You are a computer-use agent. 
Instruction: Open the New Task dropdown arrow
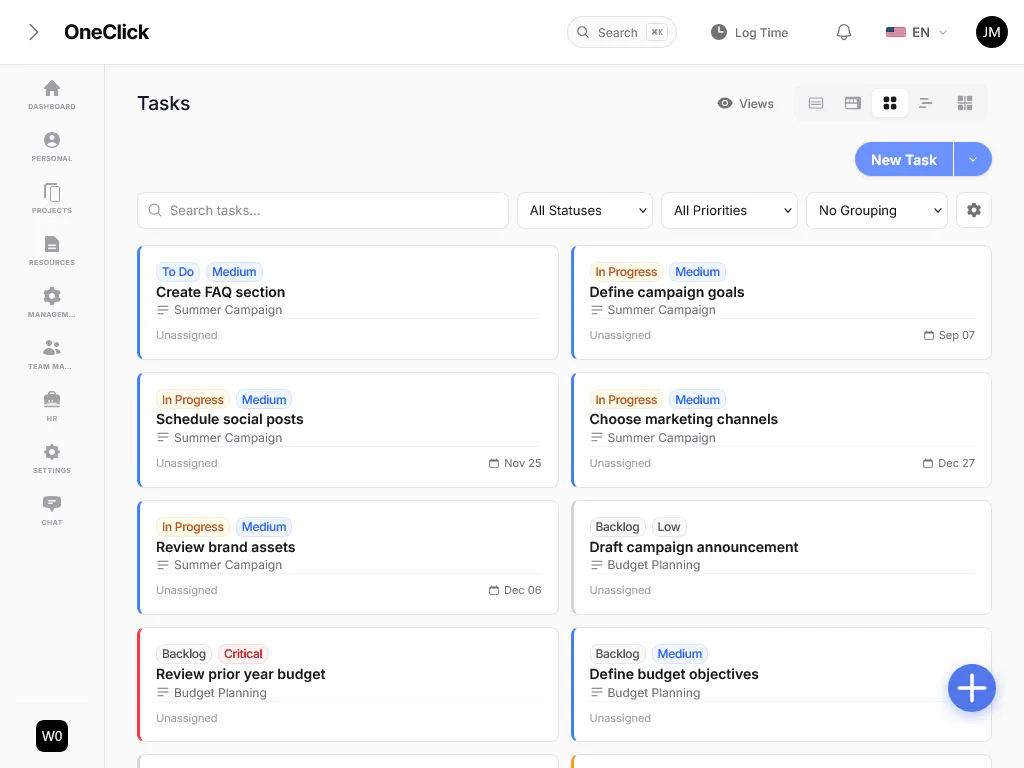pyautogui.click(x=972, y=159)
